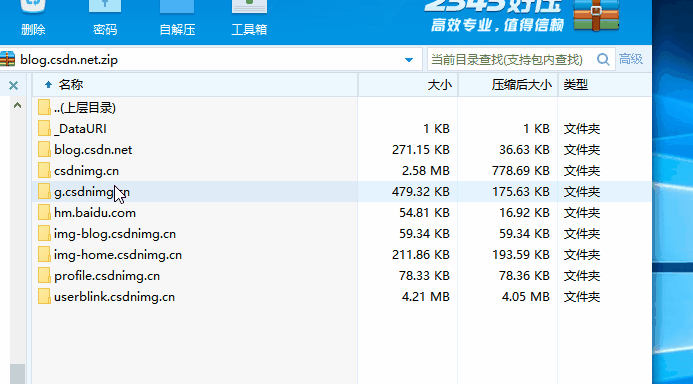Click the 778.69 KB compressed size
Screen dimensions: 693x384
coord(521,171)
